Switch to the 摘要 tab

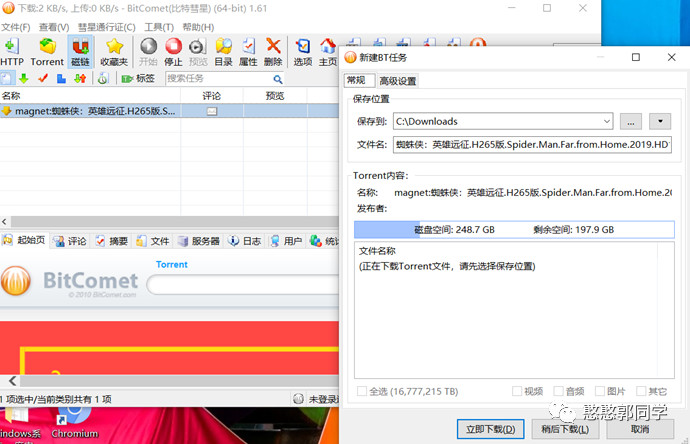pos(112,241)
